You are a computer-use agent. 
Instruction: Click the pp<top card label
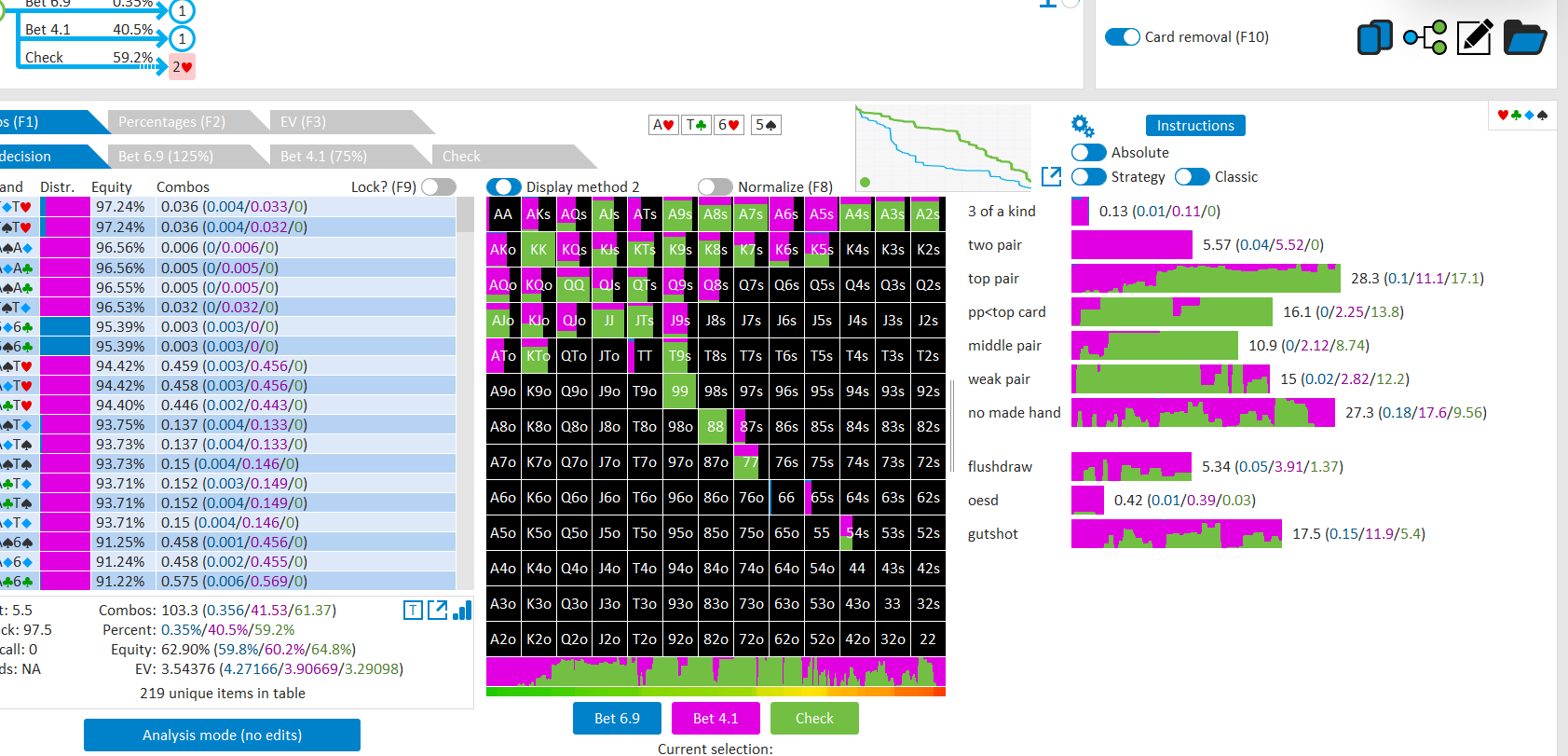click(x=1006, y=312)
